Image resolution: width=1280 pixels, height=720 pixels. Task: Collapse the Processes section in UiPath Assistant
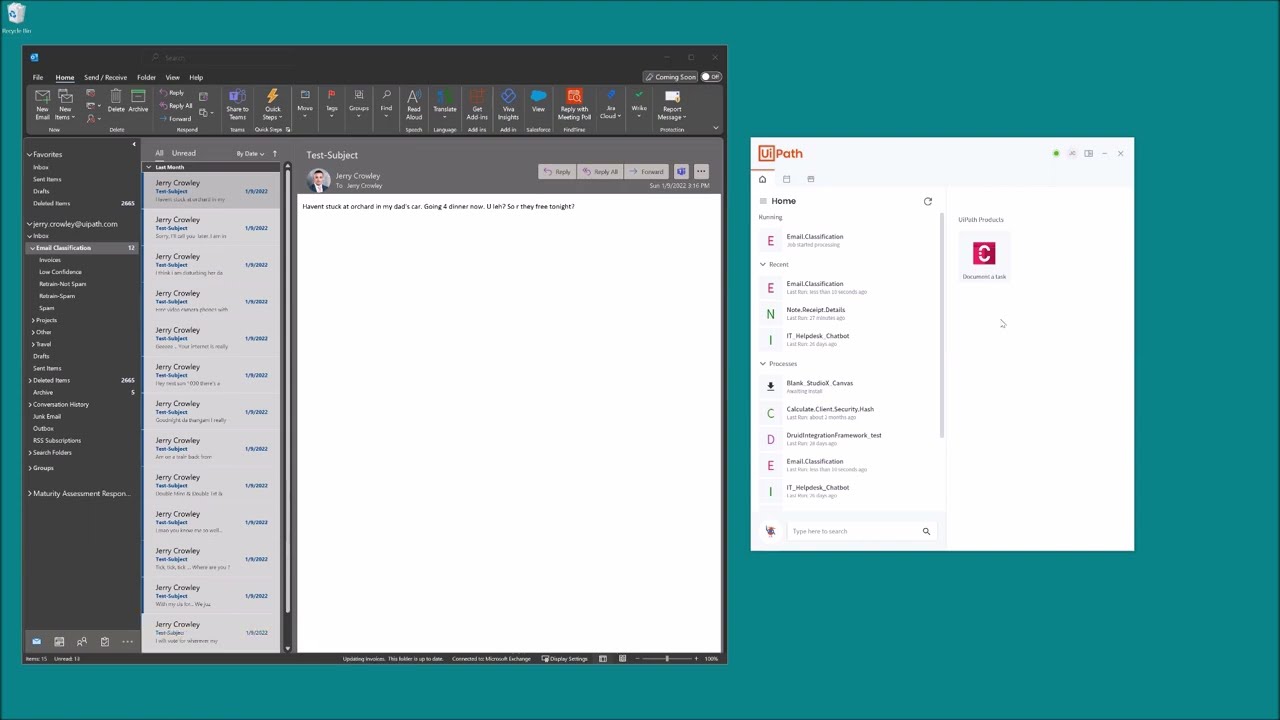763,364
